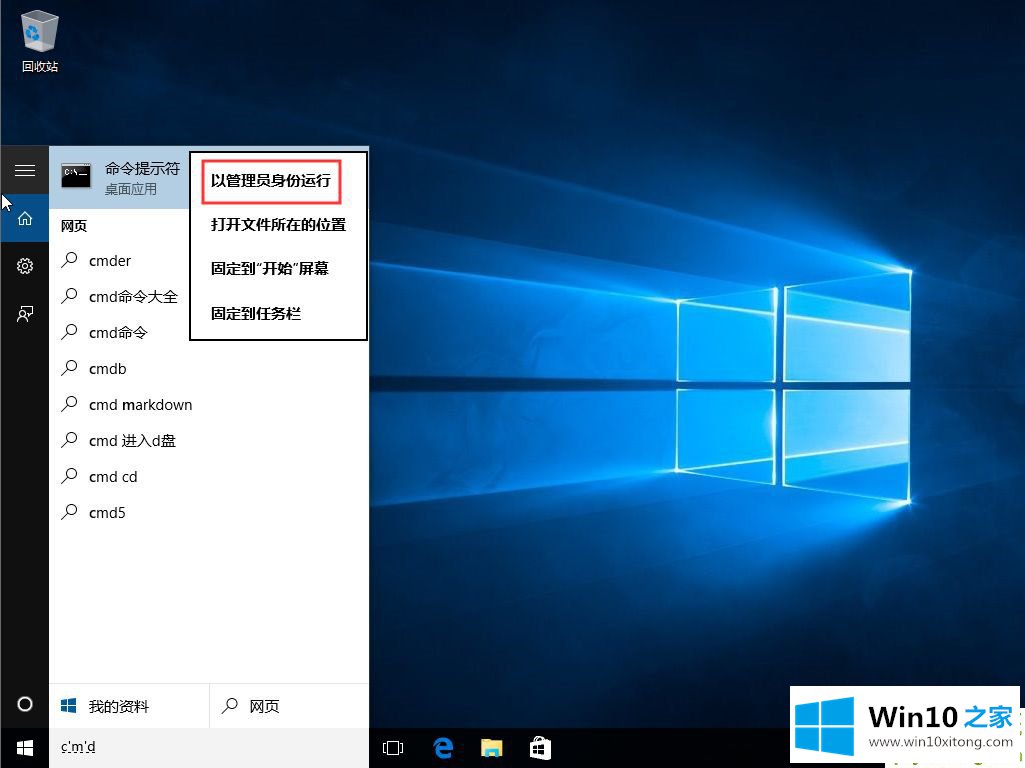The width and height of the screenshot is (1025, 768).
Task: Go to the Home icon in sidebar
Action: click(x=25, y=218)
